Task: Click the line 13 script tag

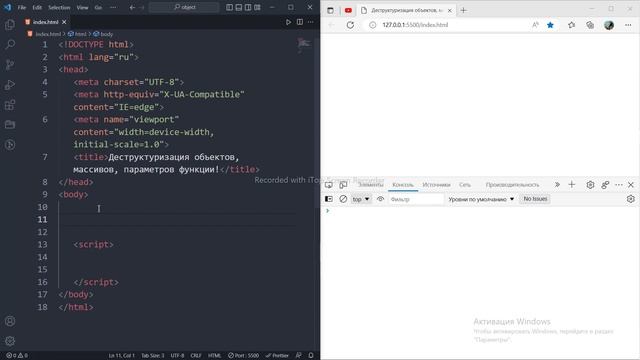Action: coord(93,244)
